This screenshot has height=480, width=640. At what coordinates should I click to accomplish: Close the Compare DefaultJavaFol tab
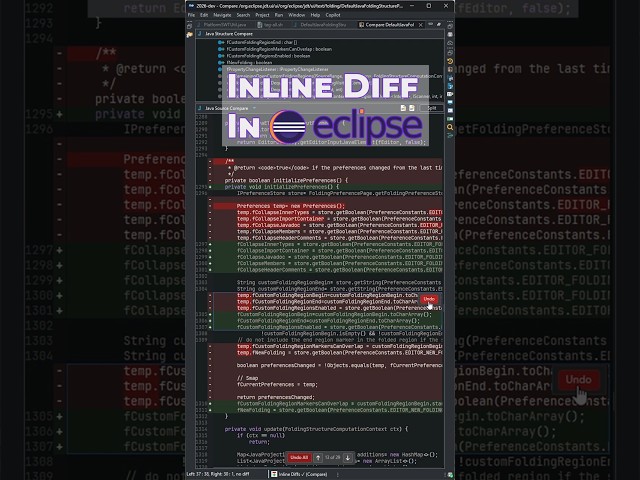point(421,25)
